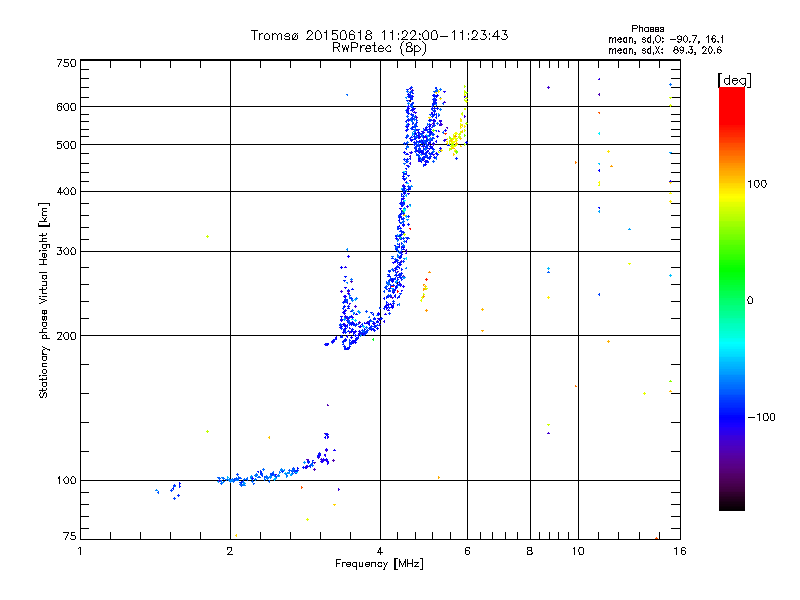Click the x-axis tick label '2'
Viewport: 800px width, 600px height.
tap(230, 551)
